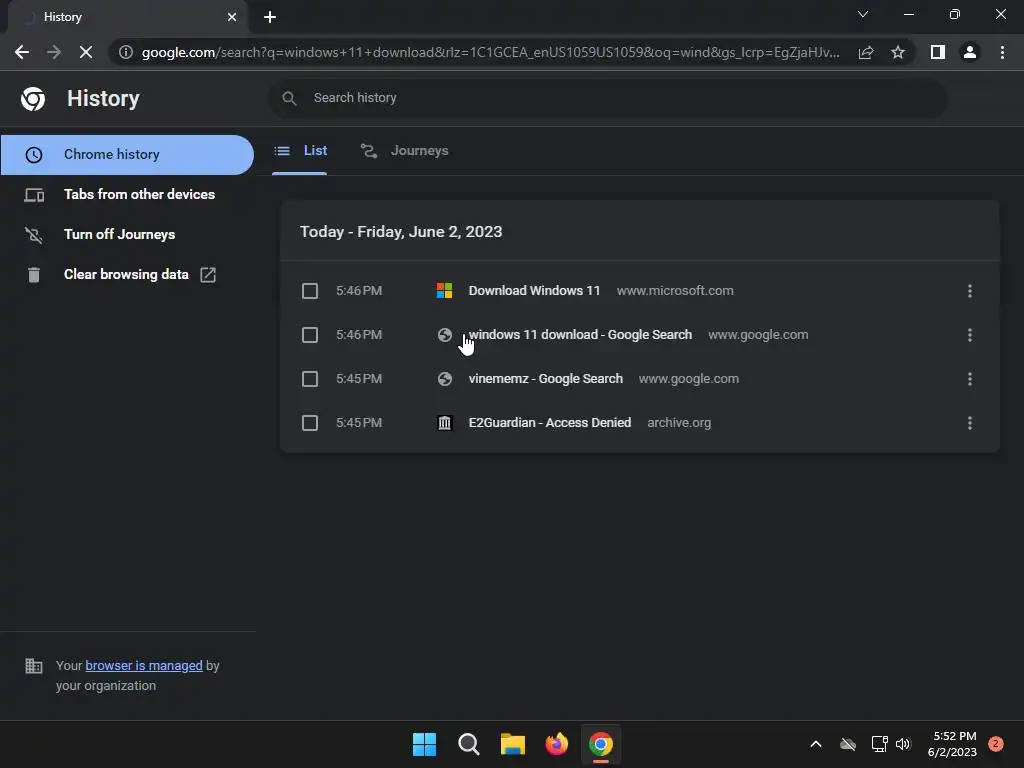Open actions menu for Download Windows 11
The height and width of the screenshot is (768, 1024).
tap(970, 291)
